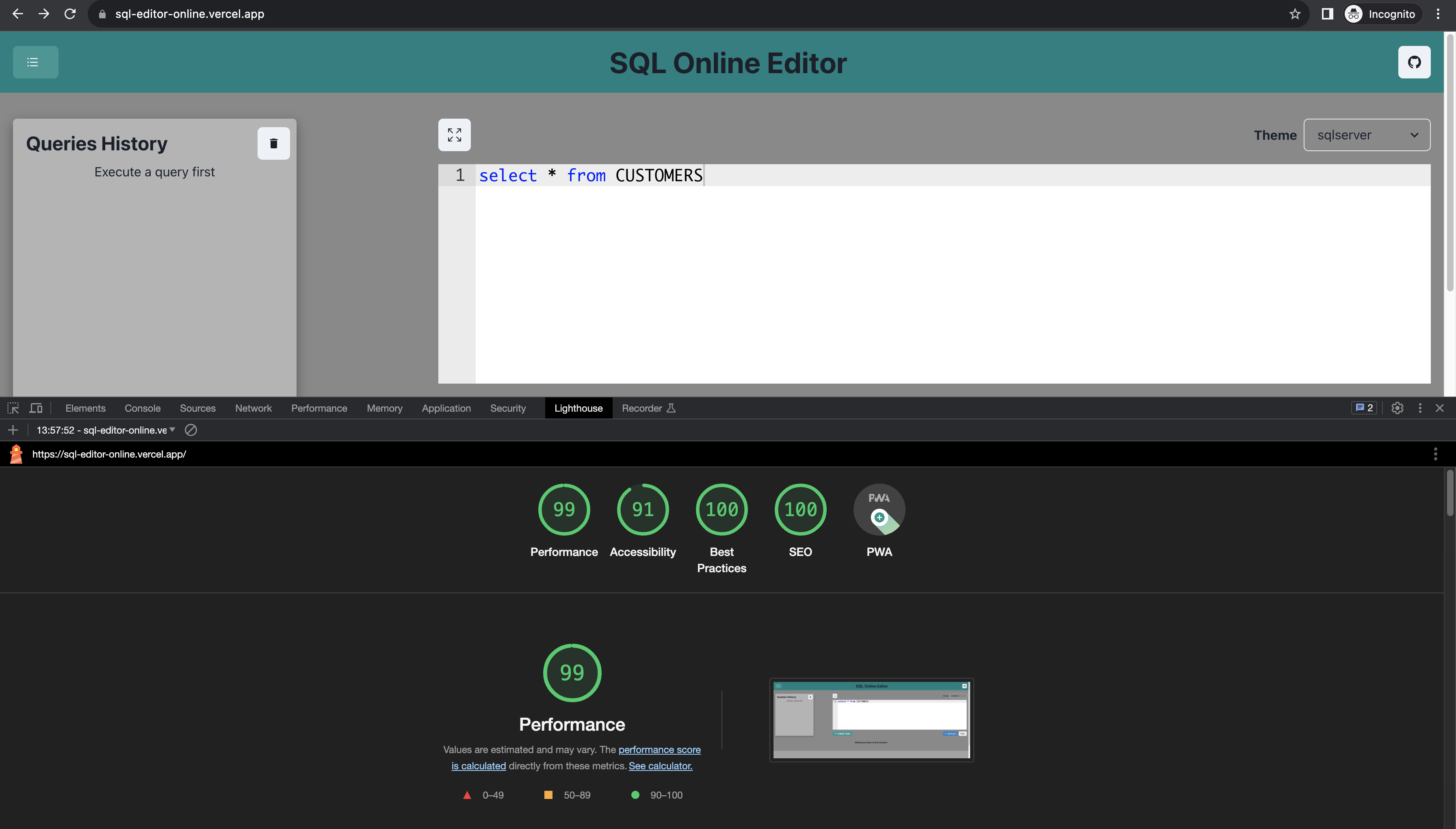Open the Theme sqlserver dropdown

pyautogui.click(x=1366, y=135)
